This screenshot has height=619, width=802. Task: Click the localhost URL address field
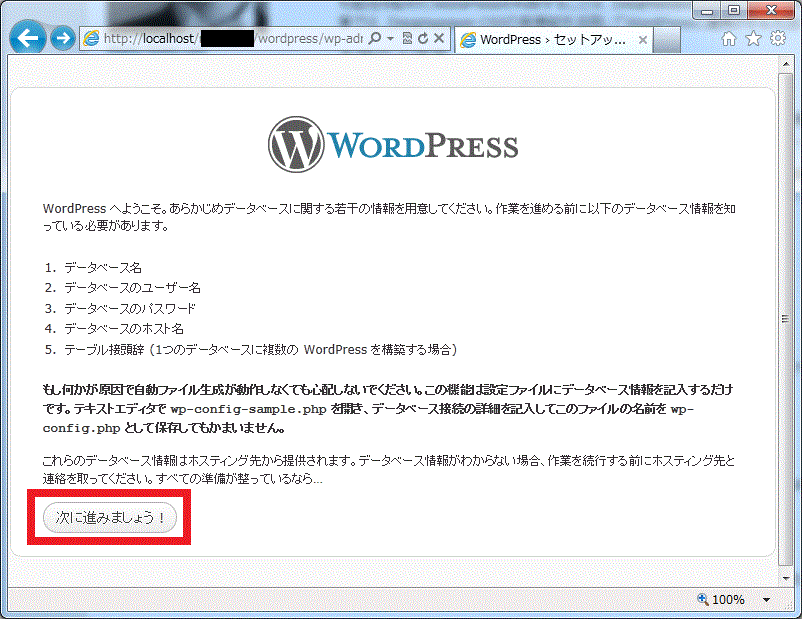[x=230, y=39]
